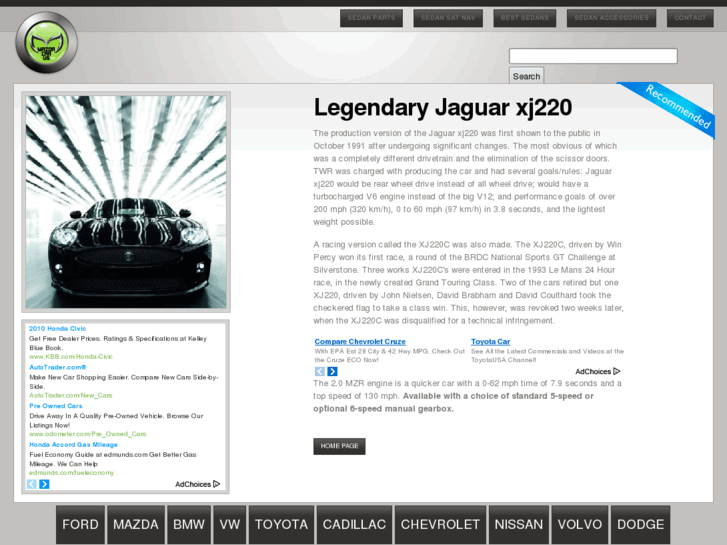The width and height of the screenshot is (727, 545).
Task: Click text 'Get Free Dealer Prices'
Action: point(64,339)
